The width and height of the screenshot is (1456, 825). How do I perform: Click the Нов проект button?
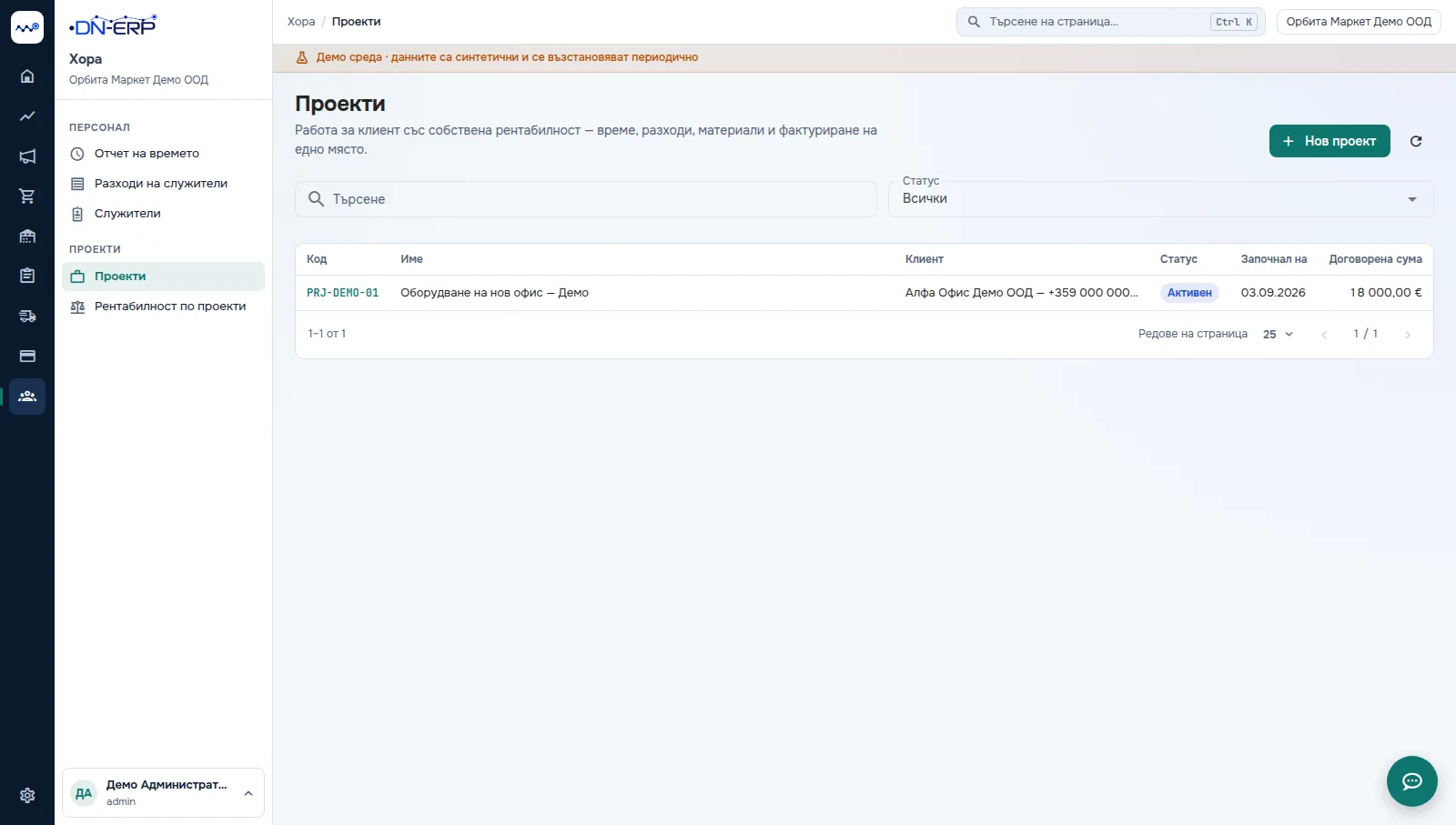pyautogui.click(x=1330, y=141)
